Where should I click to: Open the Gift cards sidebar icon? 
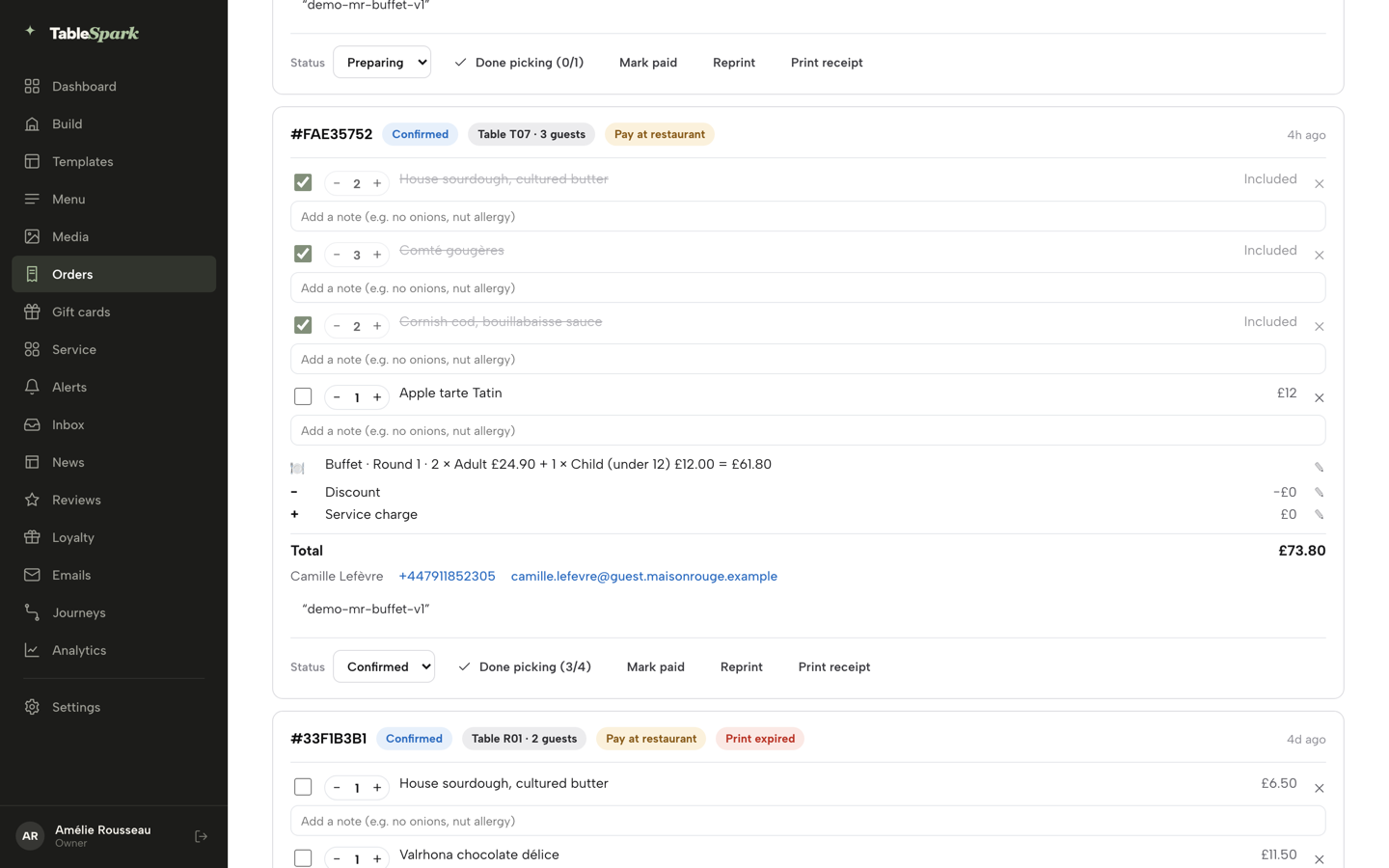pyautogui.click(x=32, y=312)
